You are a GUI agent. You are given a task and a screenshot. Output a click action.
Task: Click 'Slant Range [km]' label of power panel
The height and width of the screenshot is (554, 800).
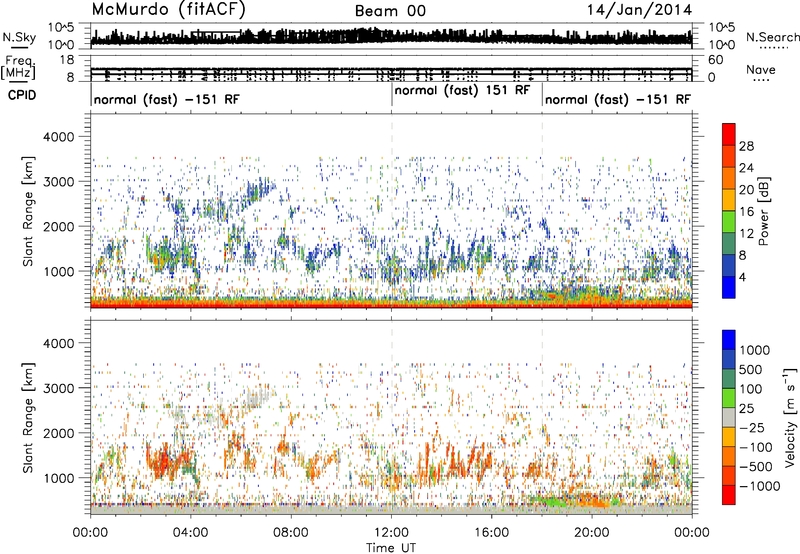pos(28,211)
